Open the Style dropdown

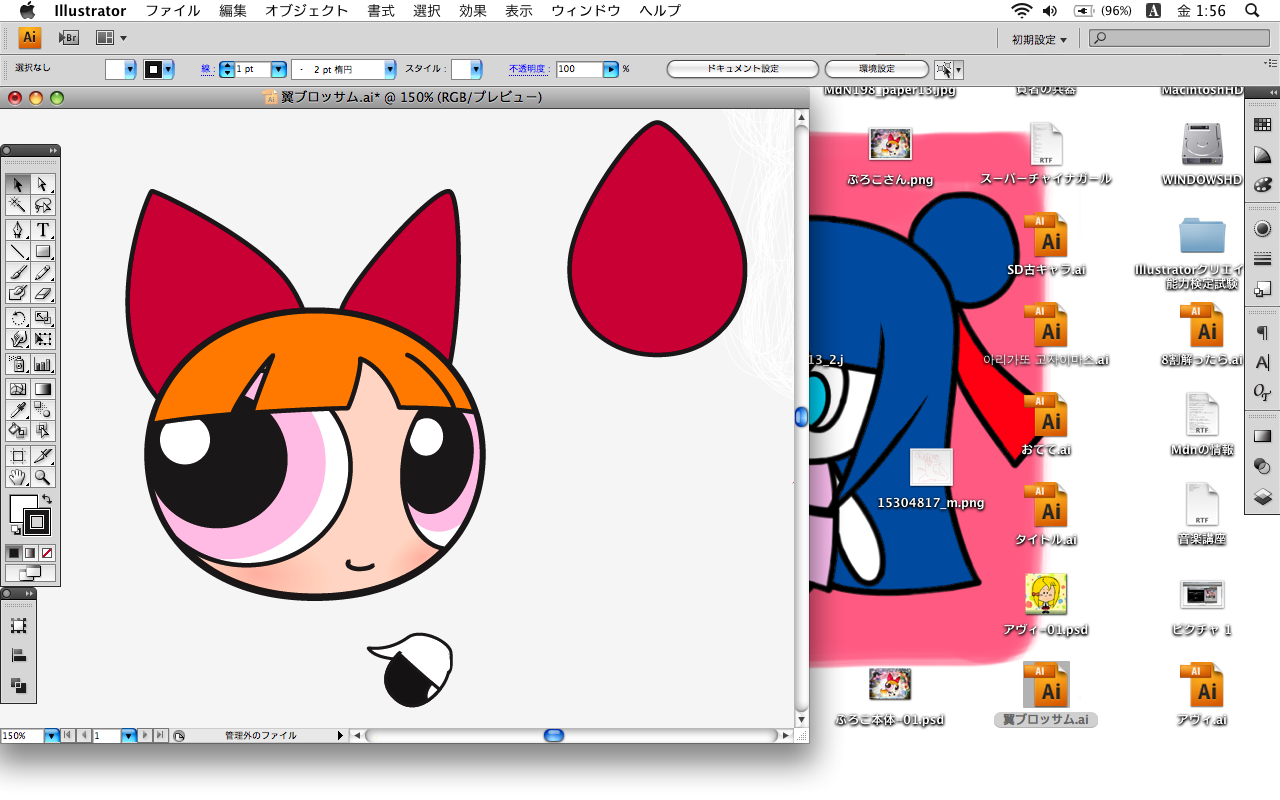[x=476, y=69]
